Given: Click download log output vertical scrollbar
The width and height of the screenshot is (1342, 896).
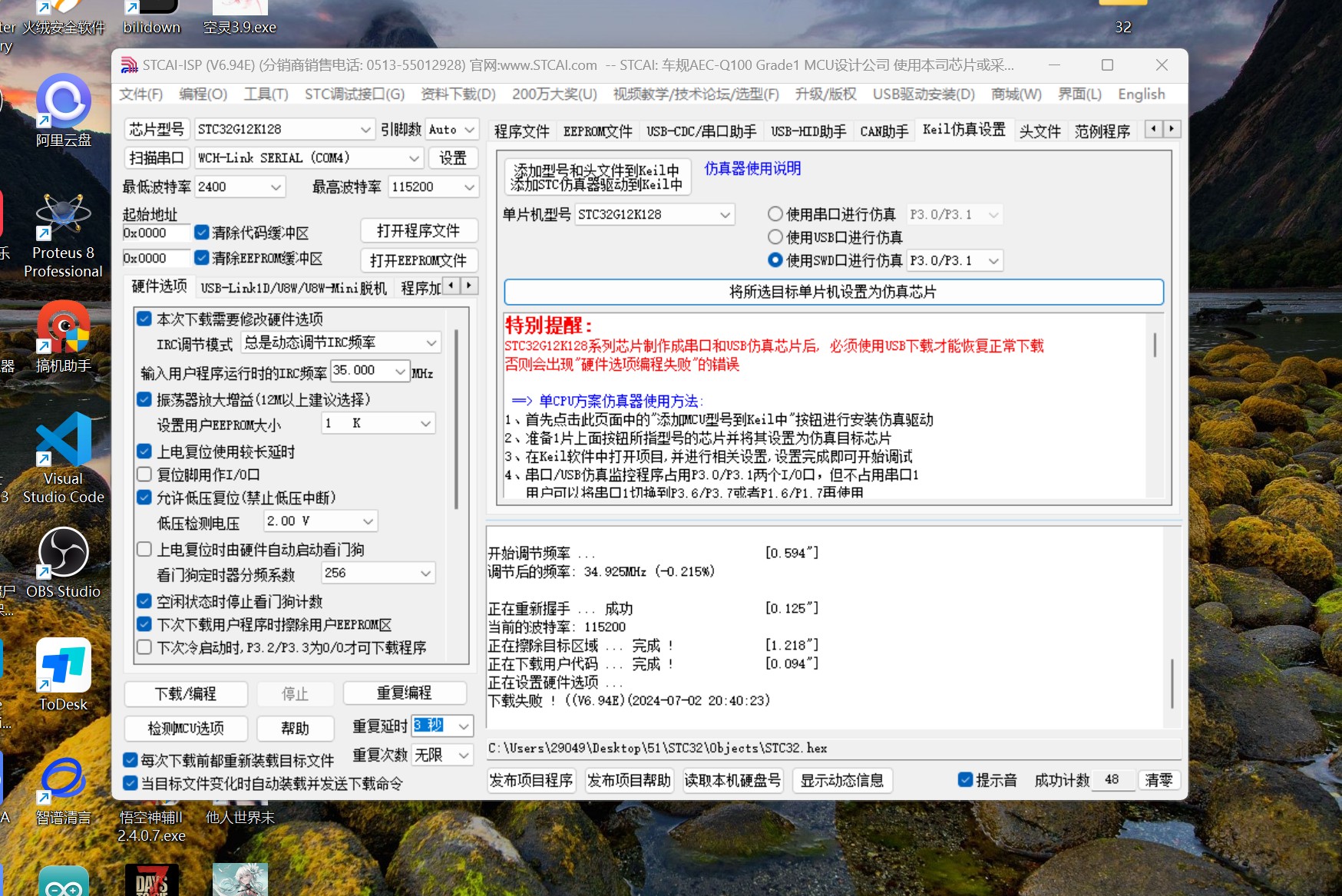Looking at the screenshot, I should click(1172, 683).
